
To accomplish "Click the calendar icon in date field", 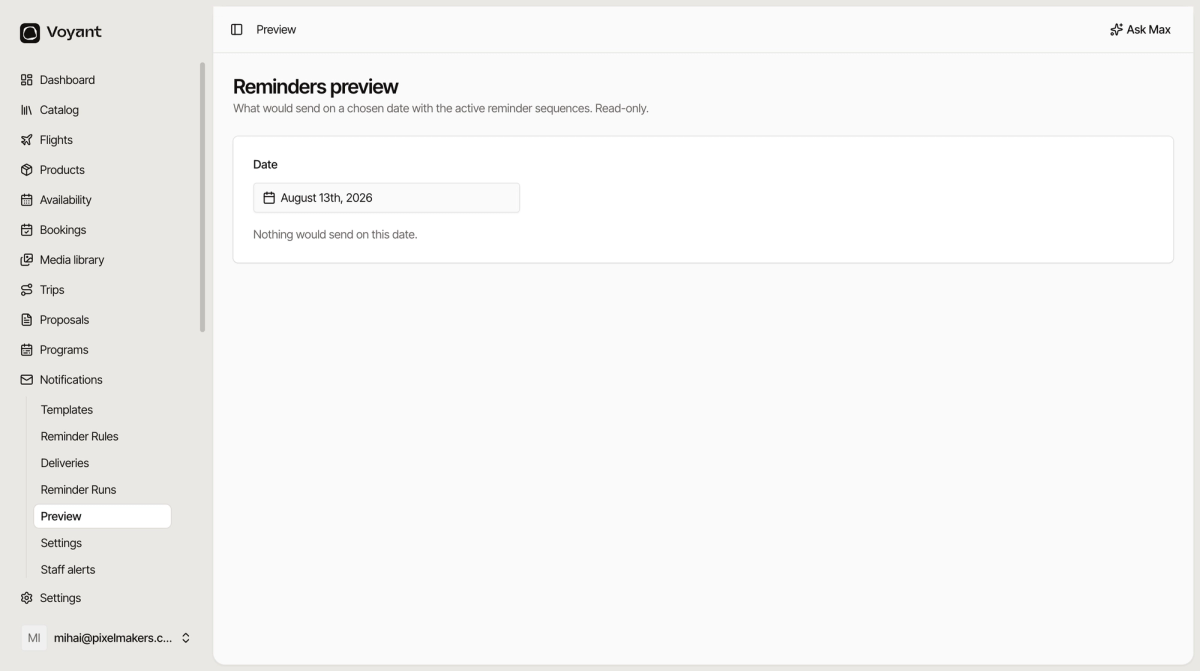I will (x=269, y=198).
